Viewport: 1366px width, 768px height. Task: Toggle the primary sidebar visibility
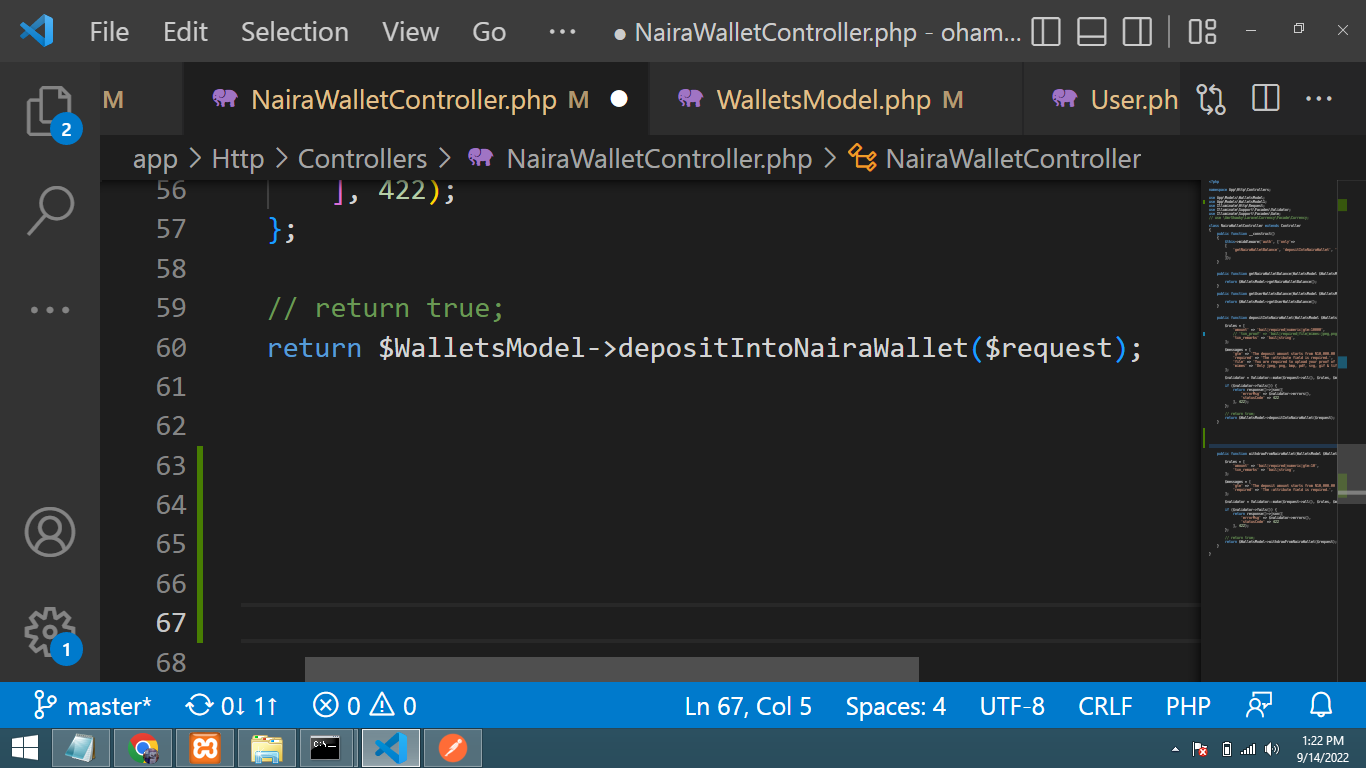coord(1045,31)
